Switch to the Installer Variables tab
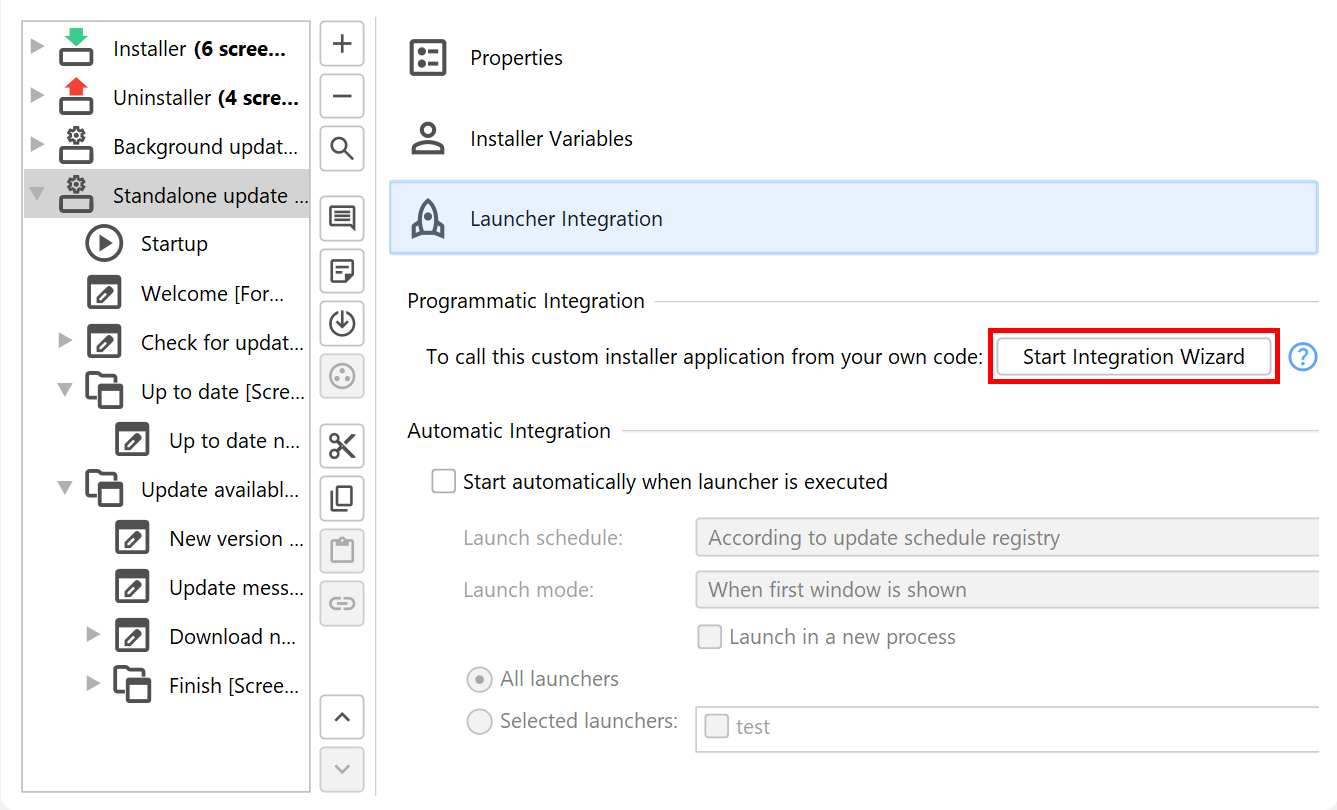This screenshot has height=810, width=1337. [x=551, y=139]
